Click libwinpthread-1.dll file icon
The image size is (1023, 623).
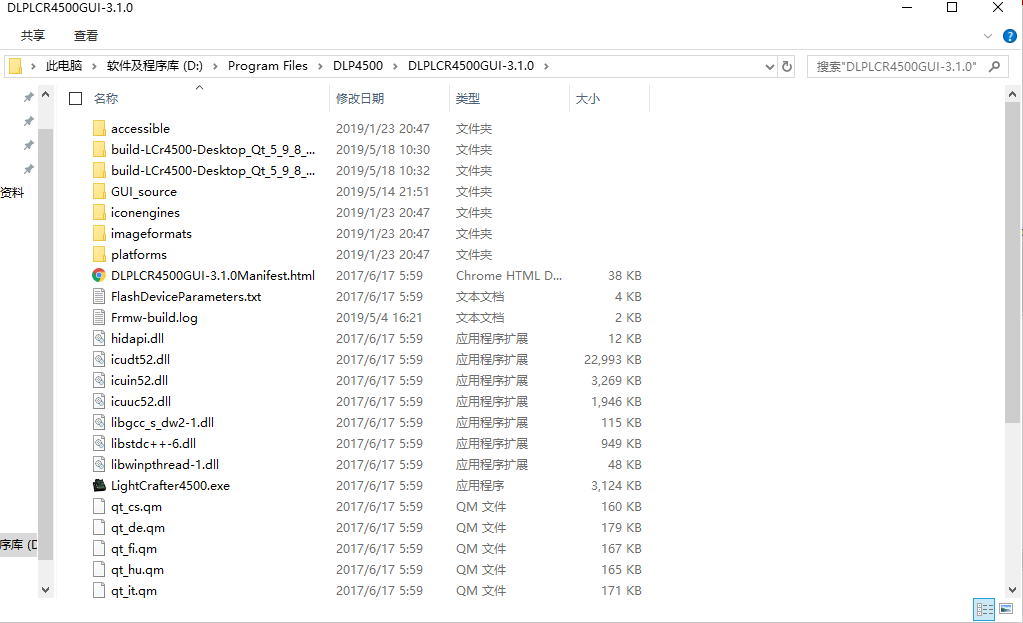pos(99,464)
